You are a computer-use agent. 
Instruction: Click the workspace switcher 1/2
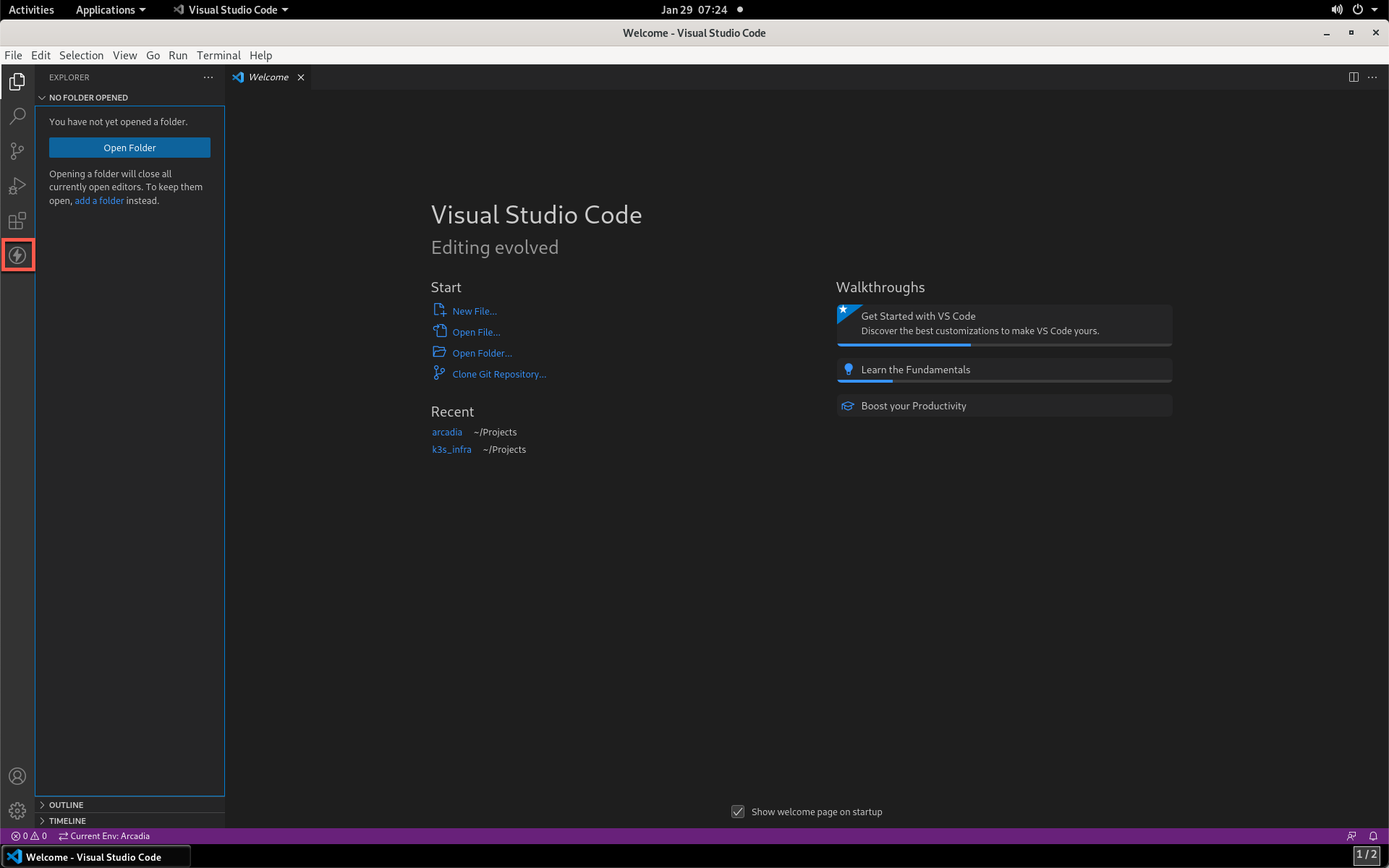[x=1367, y=855]
